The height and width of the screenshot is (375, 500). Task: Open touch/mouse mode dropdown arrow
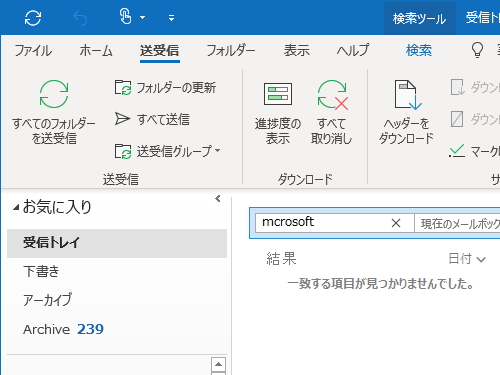coord(142,18)
